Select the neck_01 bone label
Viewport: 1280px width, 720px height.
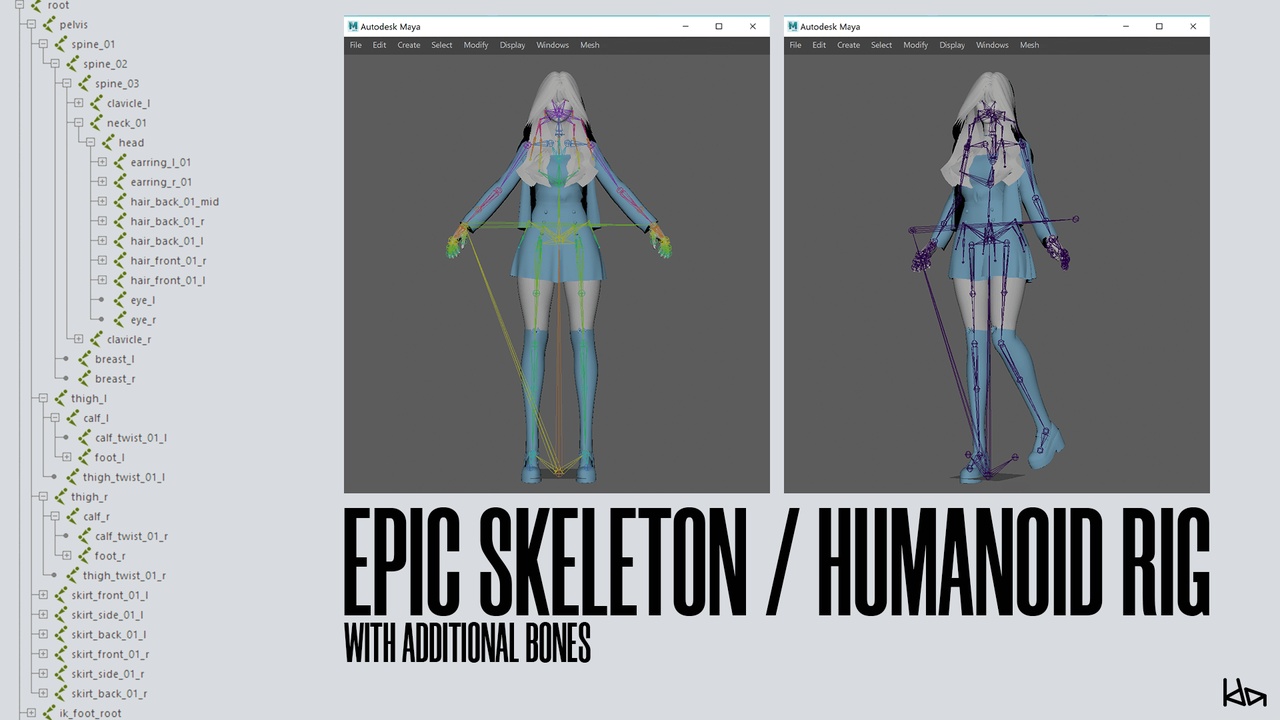[127, 123]
